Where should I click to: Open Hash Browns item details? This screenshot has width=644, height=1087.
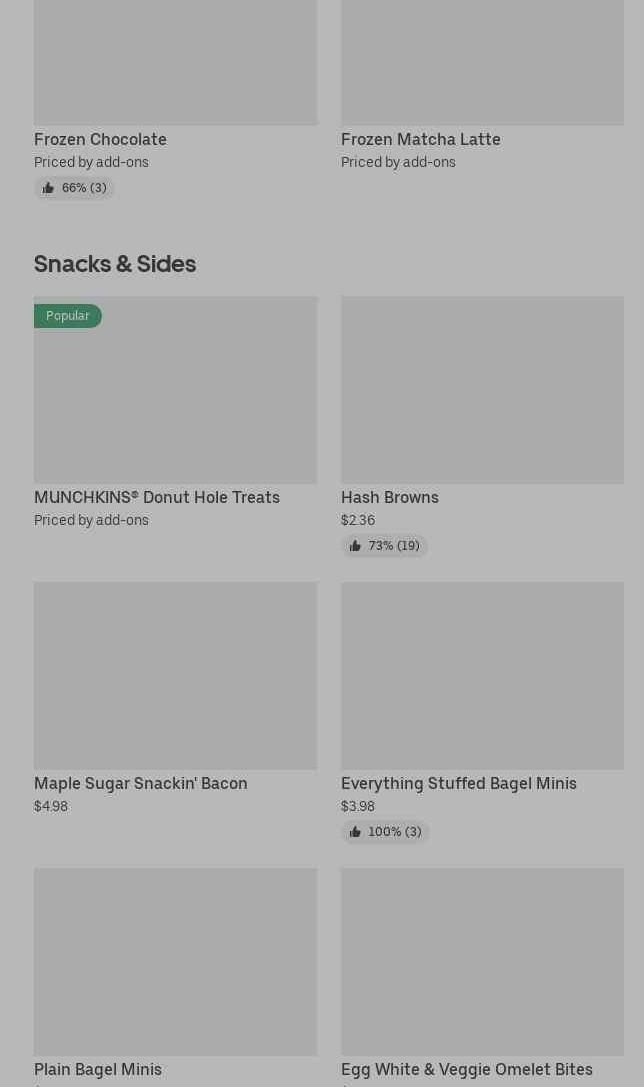point(389,497)
